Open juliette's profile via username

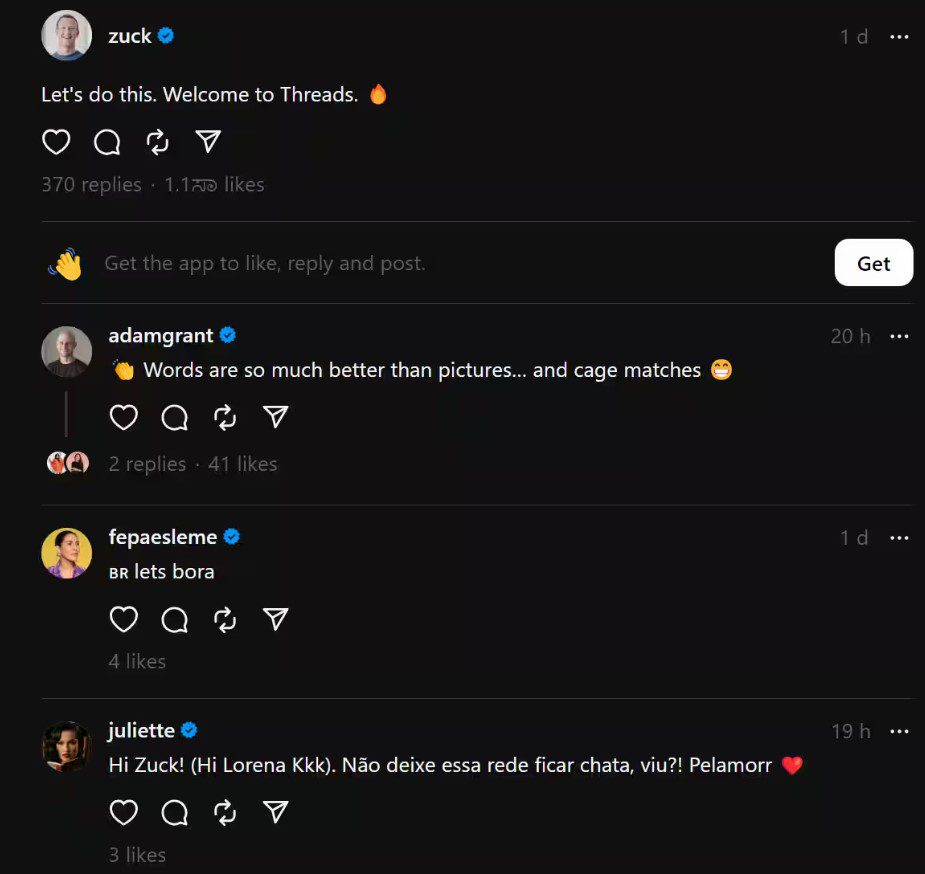(x=142, y=731)
